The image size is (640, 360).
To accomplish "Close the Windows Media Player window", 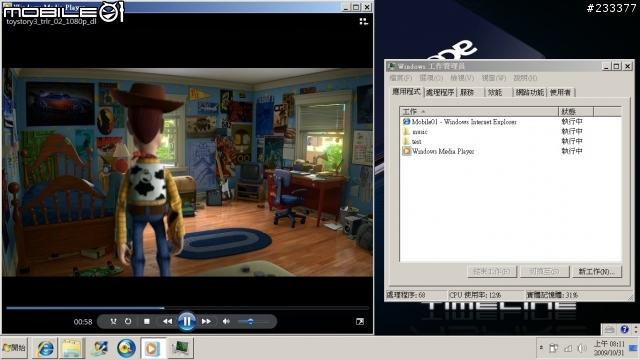I will pyautogui.click(x=367, y=7).
